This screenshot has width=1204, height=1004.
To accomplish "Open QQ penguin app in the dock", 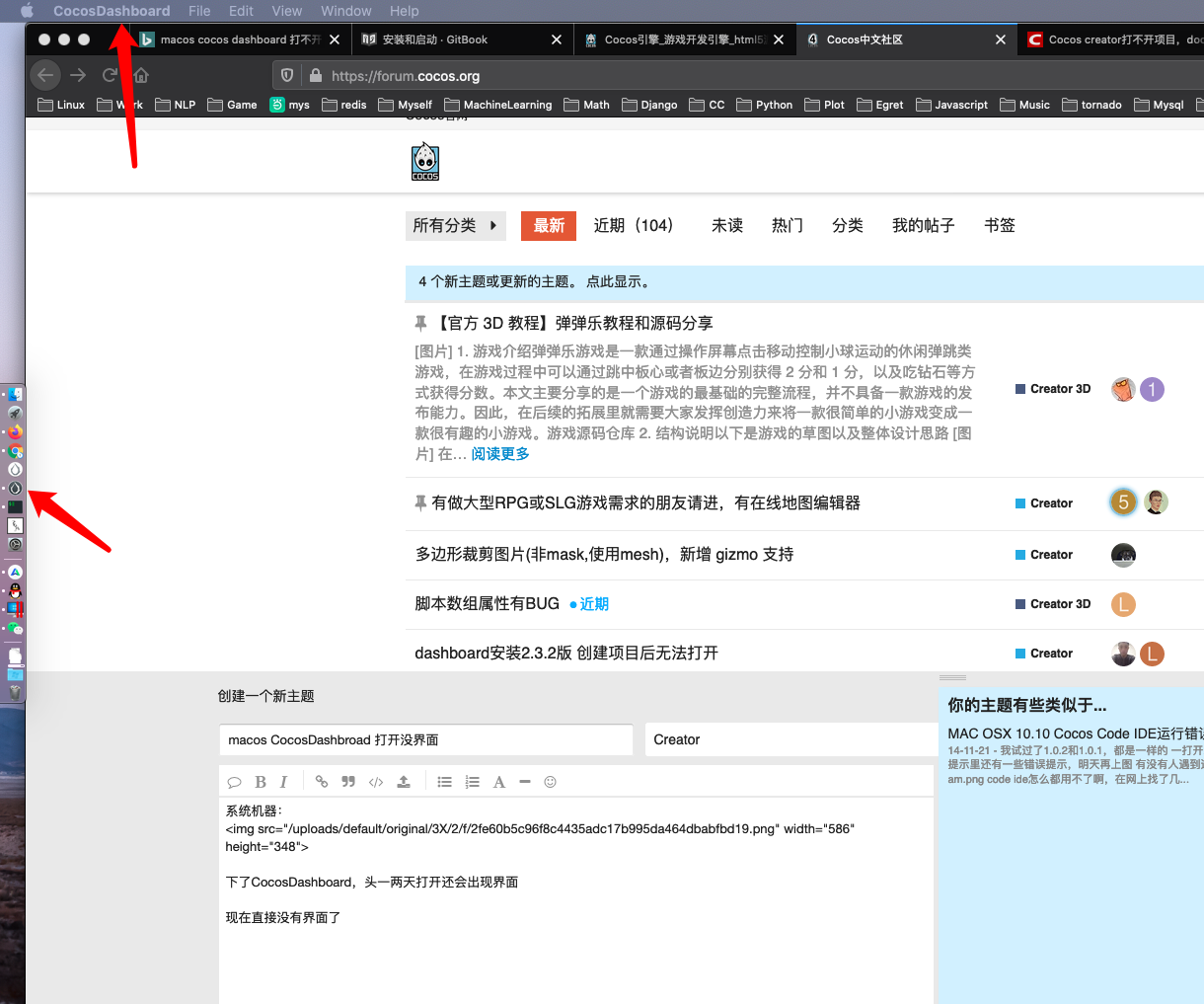I will [x=15, y=590].
